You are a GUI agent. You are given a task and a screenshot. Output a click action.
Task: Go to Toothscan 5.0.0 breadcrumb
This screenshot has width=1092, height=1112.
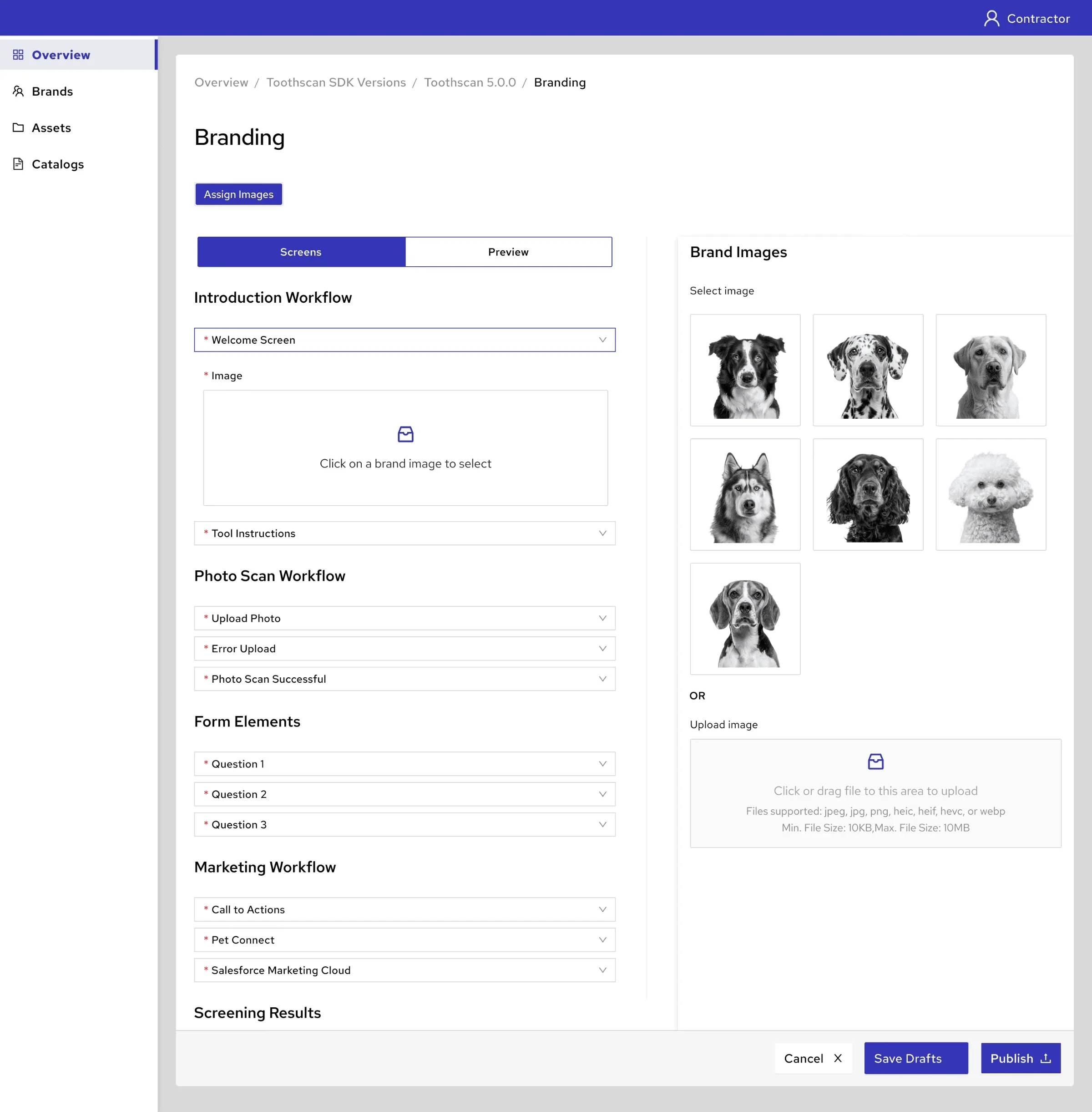pos(470,83)
